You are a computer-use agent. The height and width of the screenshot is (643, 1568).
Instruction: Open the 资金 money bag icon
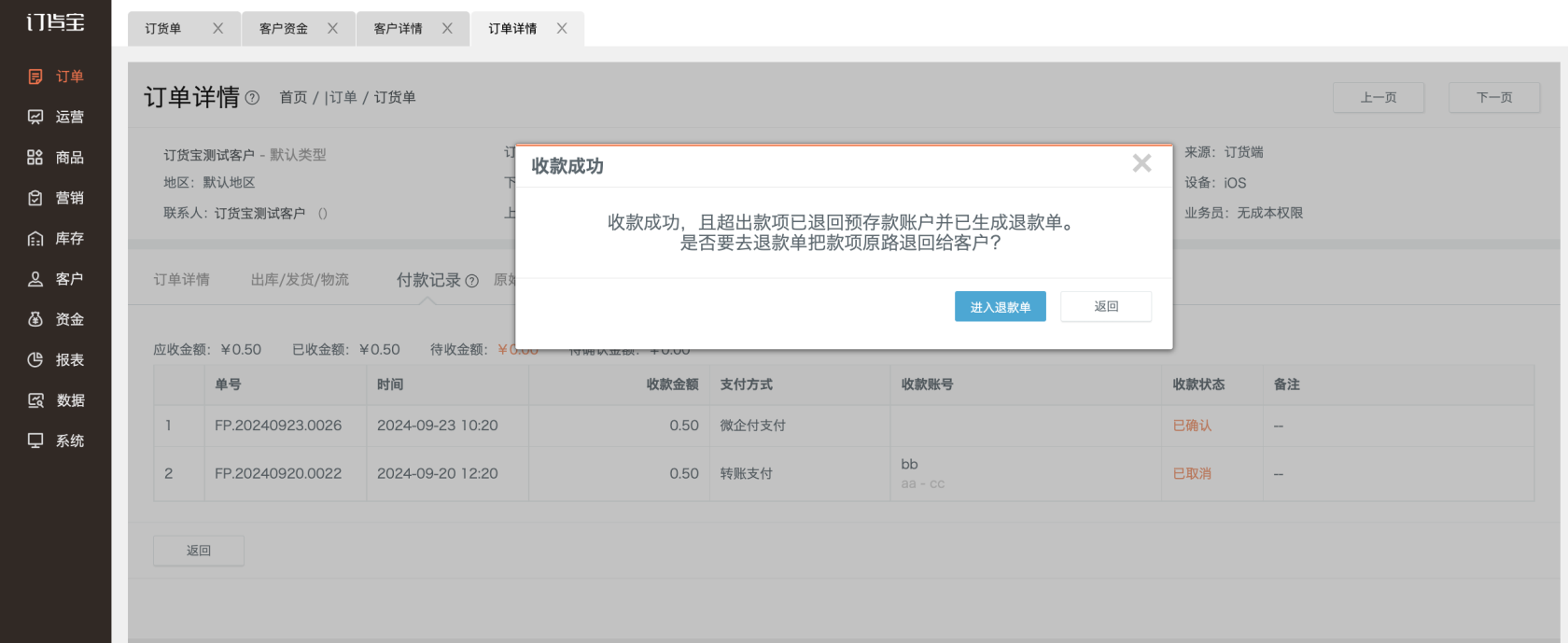35,319
